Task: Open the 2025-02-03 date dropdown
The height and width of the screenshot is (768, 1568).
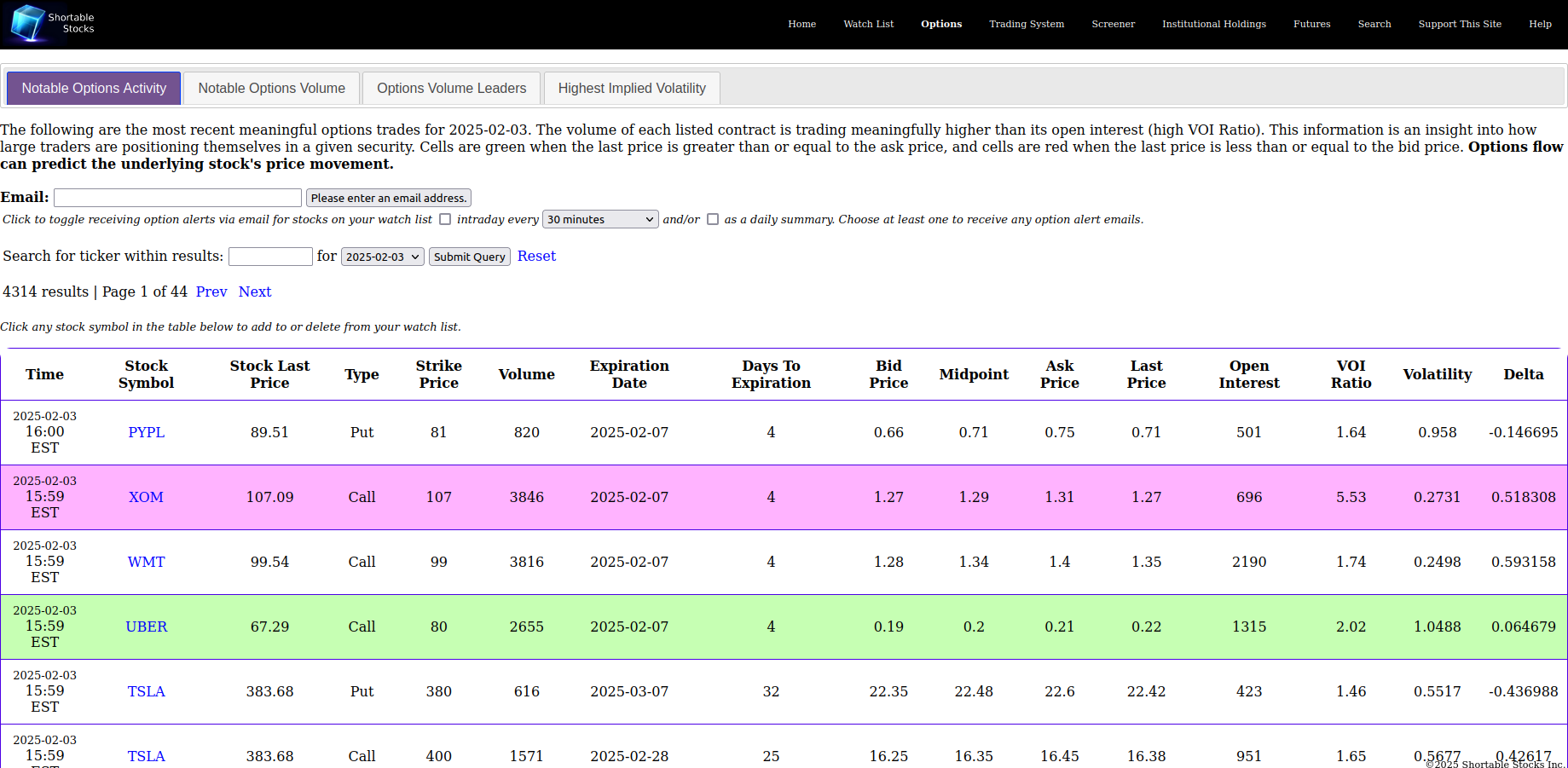Action: point(383,257)
